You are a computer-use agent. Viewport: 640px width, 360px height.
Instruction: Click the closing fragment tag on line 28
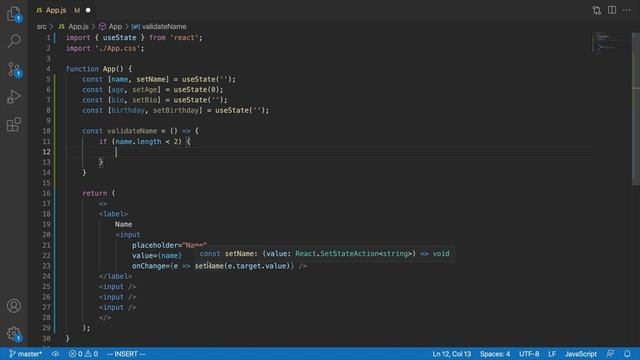point(105,318)
